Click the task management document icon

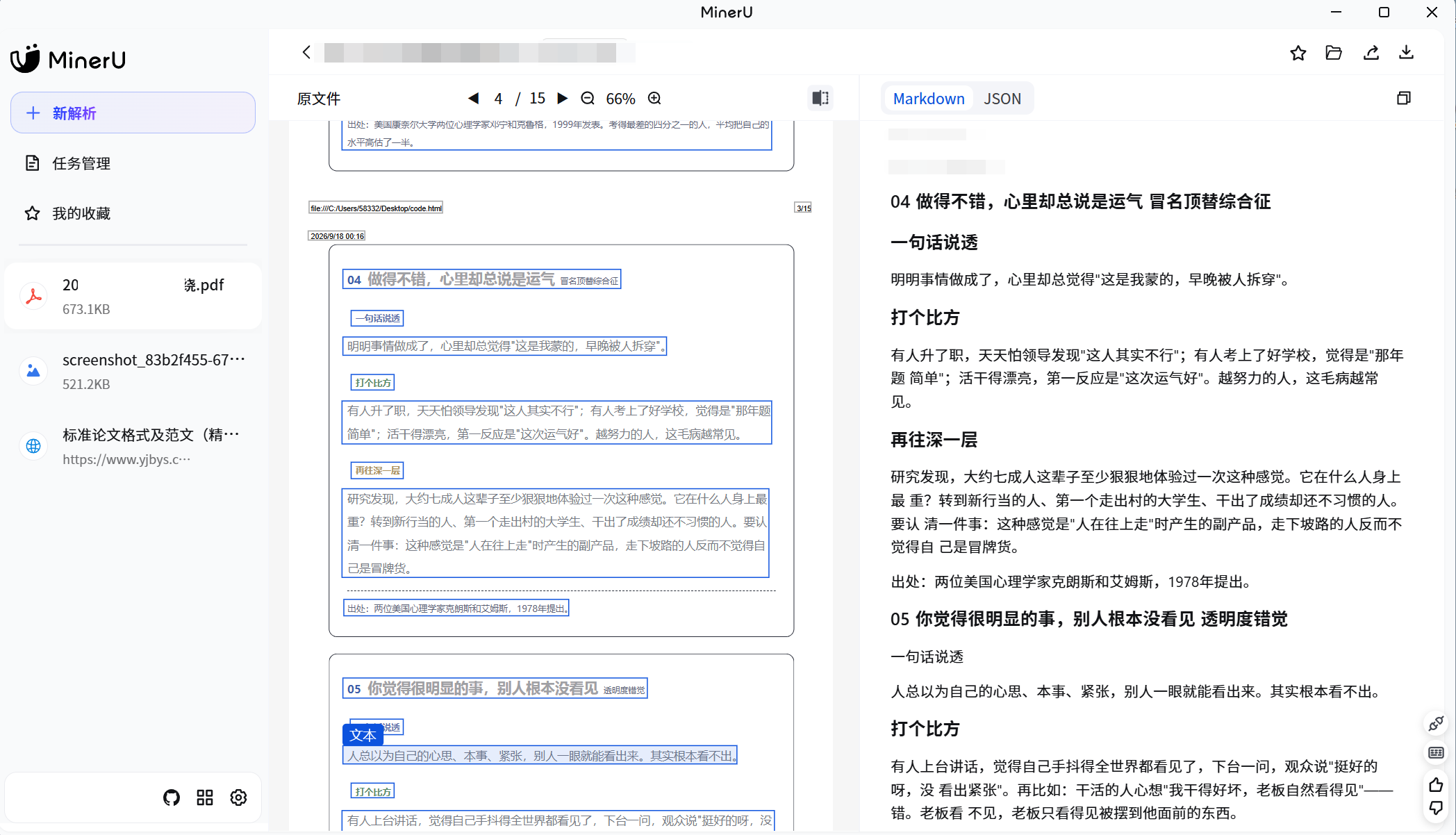tap(32, 163)
